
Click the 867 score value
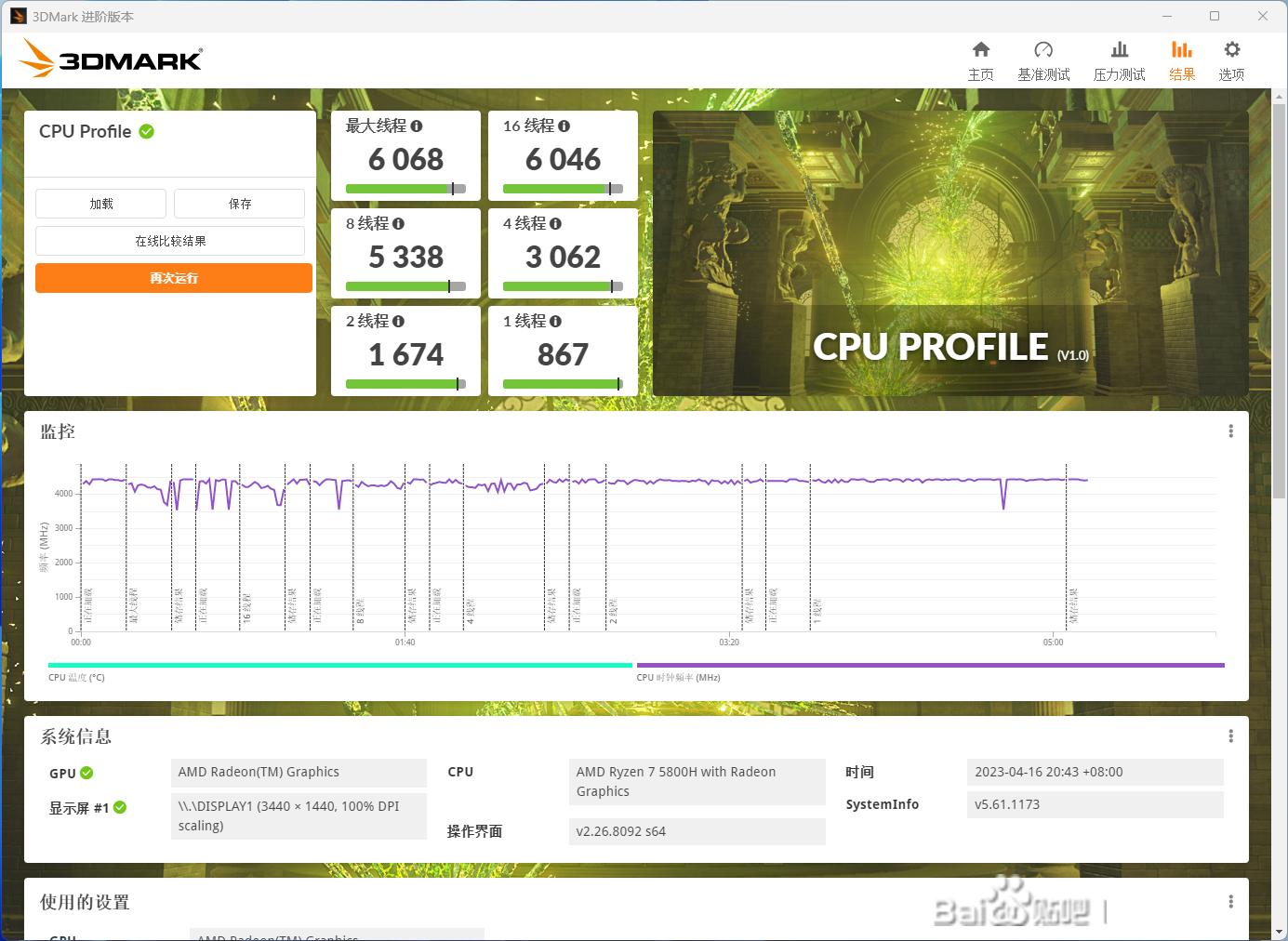point(563,355)
